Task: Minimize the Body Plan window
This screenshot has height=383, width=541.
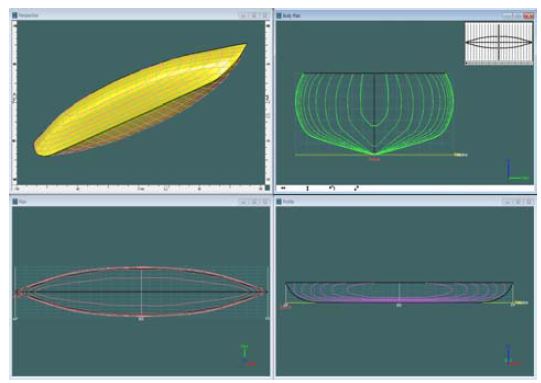Action: (x=507, y=16)
